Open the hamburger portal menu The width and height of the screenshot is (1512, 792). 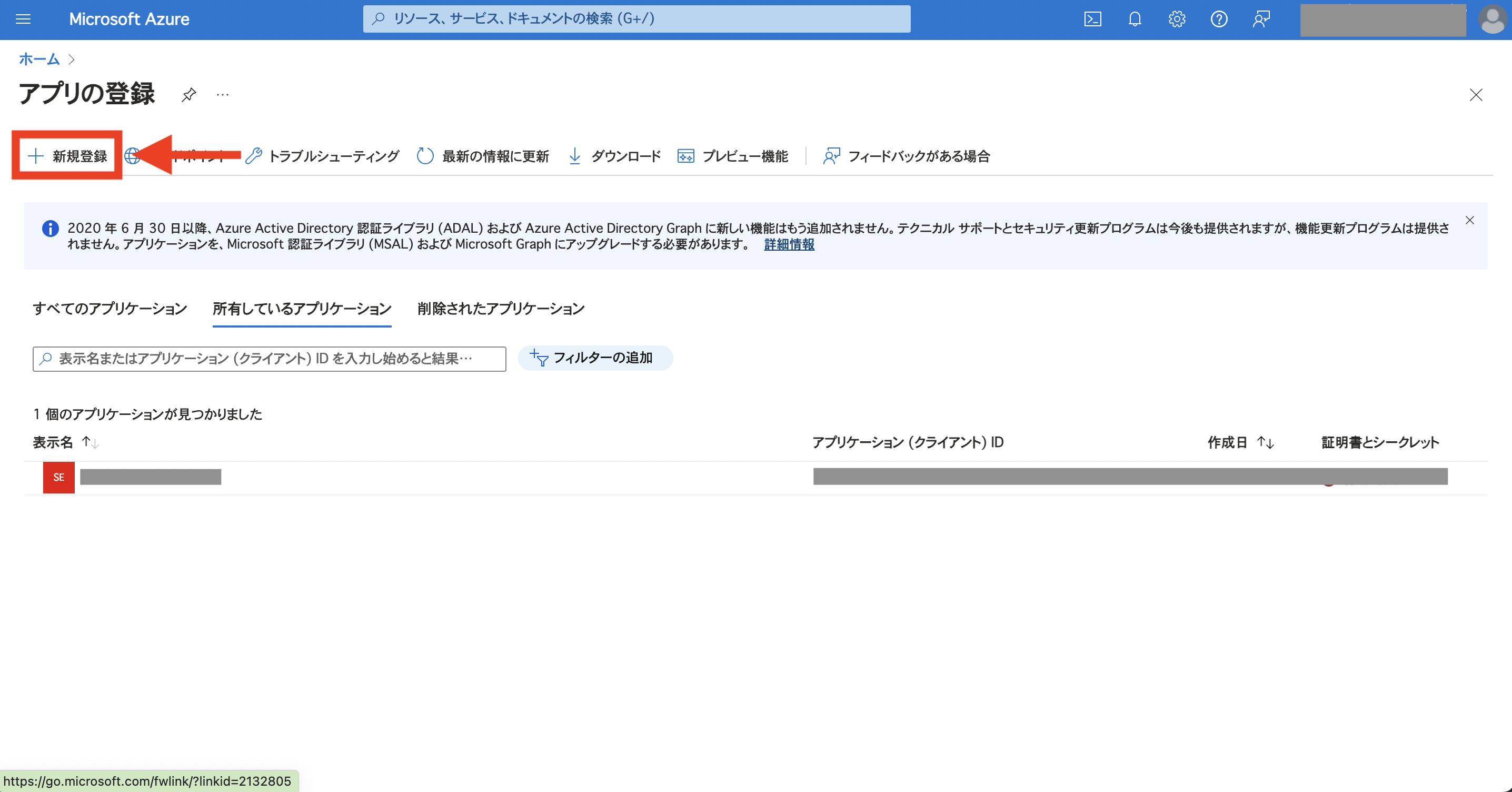point(23,19)
